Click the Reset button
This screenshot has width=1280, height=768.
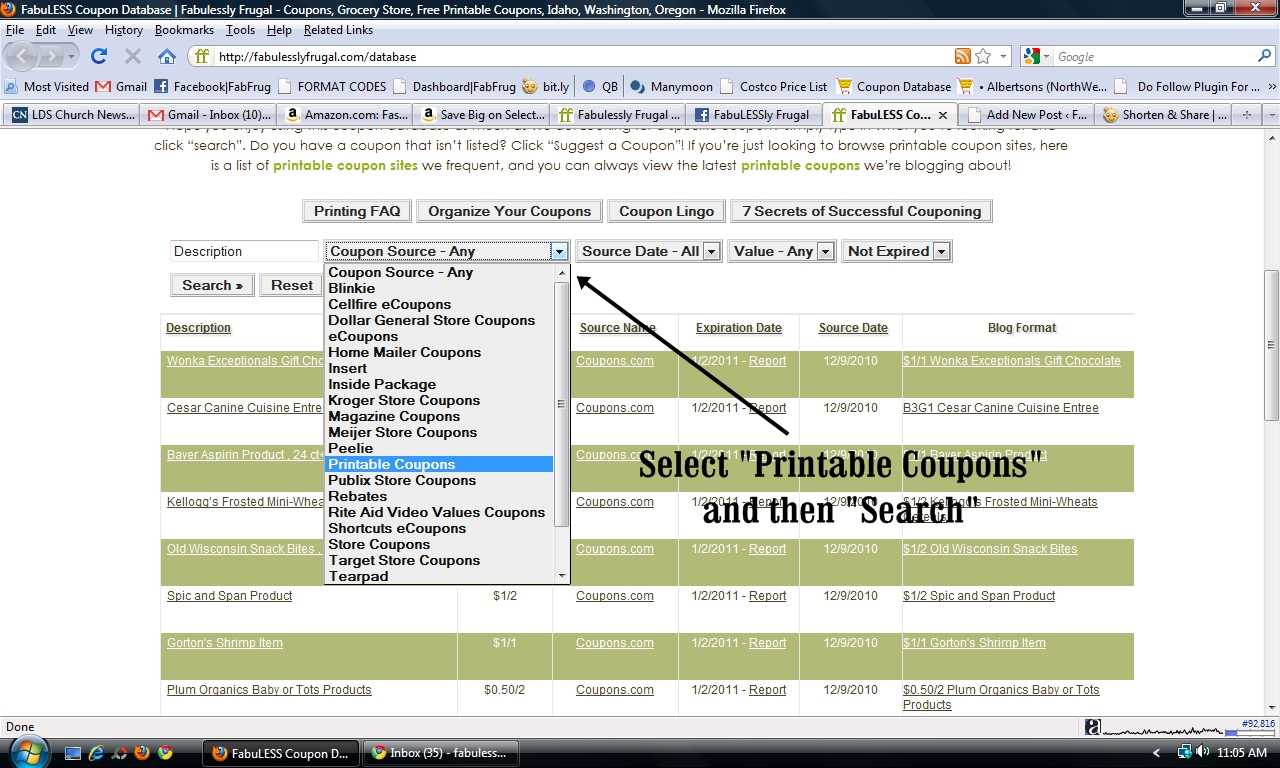tap(291, 286)
